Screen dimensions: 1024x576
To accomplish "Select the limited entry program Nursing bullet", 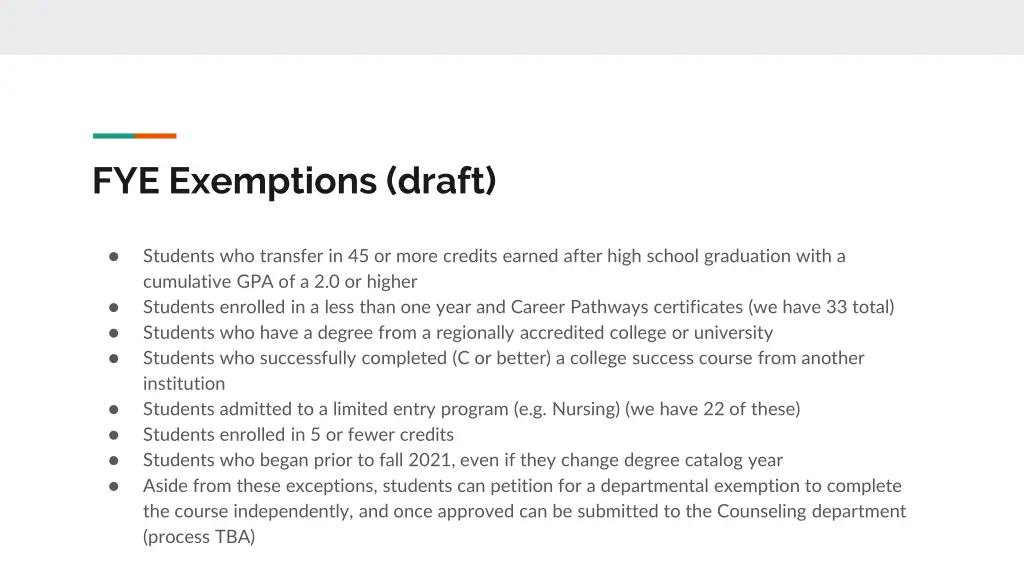I will pyautogui.click(x=471, y=409).
